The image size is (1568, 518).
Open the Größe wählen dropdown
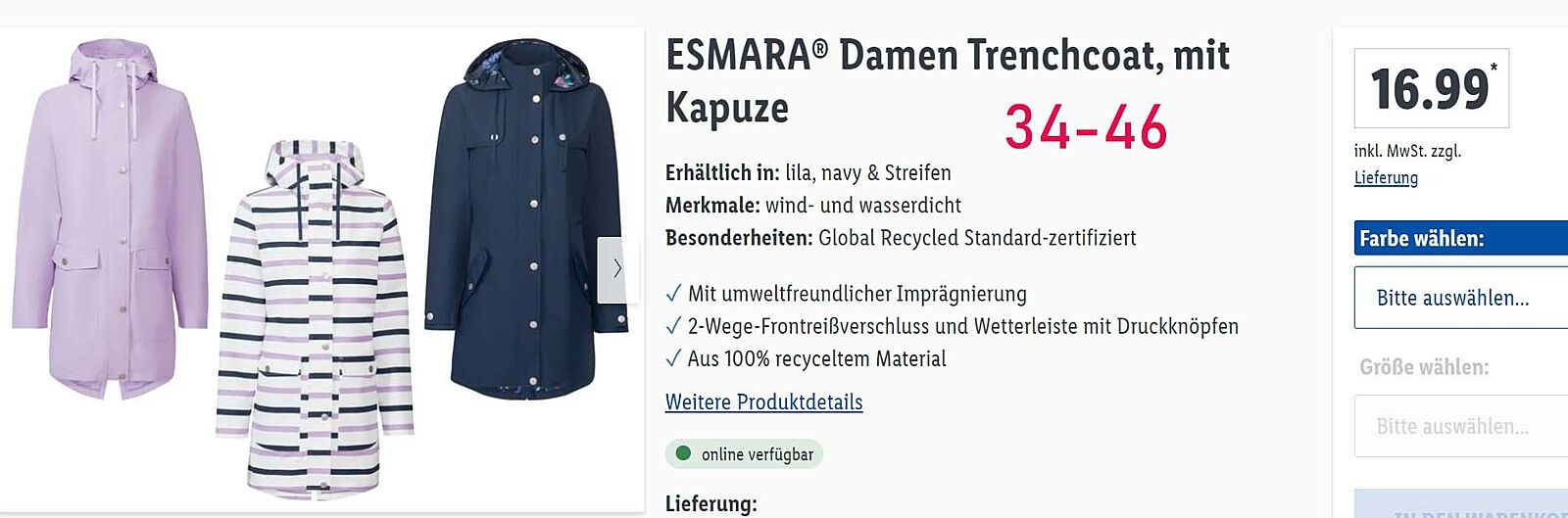[x=1461, y=426]
